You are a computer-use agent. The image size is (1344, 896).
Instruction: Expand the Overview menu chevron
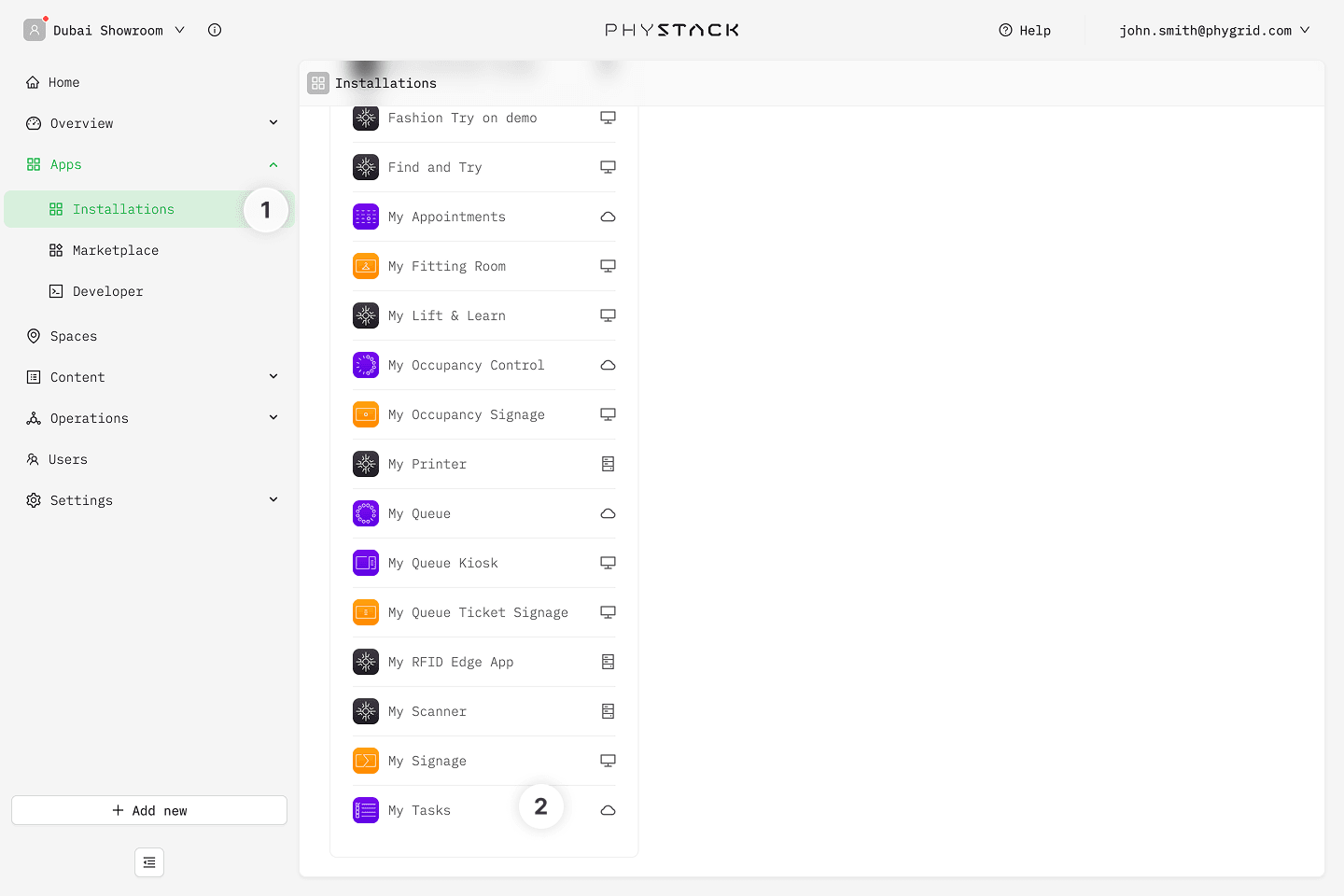tap(273, 123)
